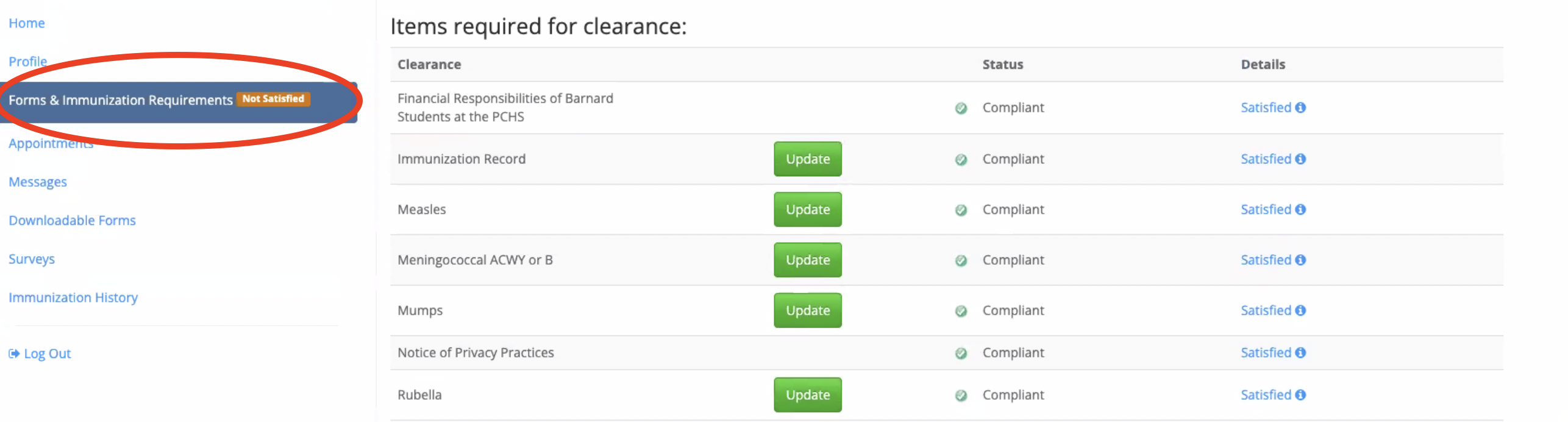Viewport: 1568px width, 422px height.
Task: Open the Messages section
Action: [x=38, y=182]
